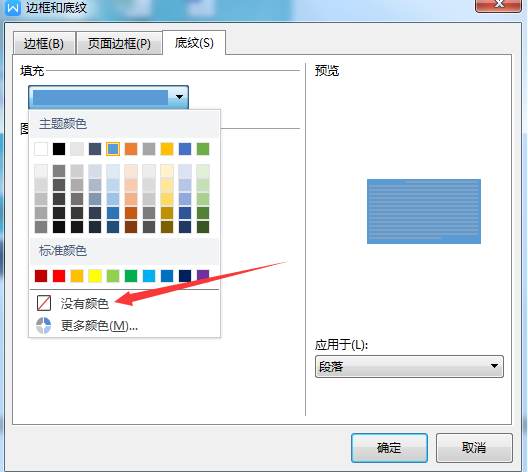Switch to the Borders (边框) tab
Image resolution: width=528 pixels, height=472 pixels.
point(44,43)
